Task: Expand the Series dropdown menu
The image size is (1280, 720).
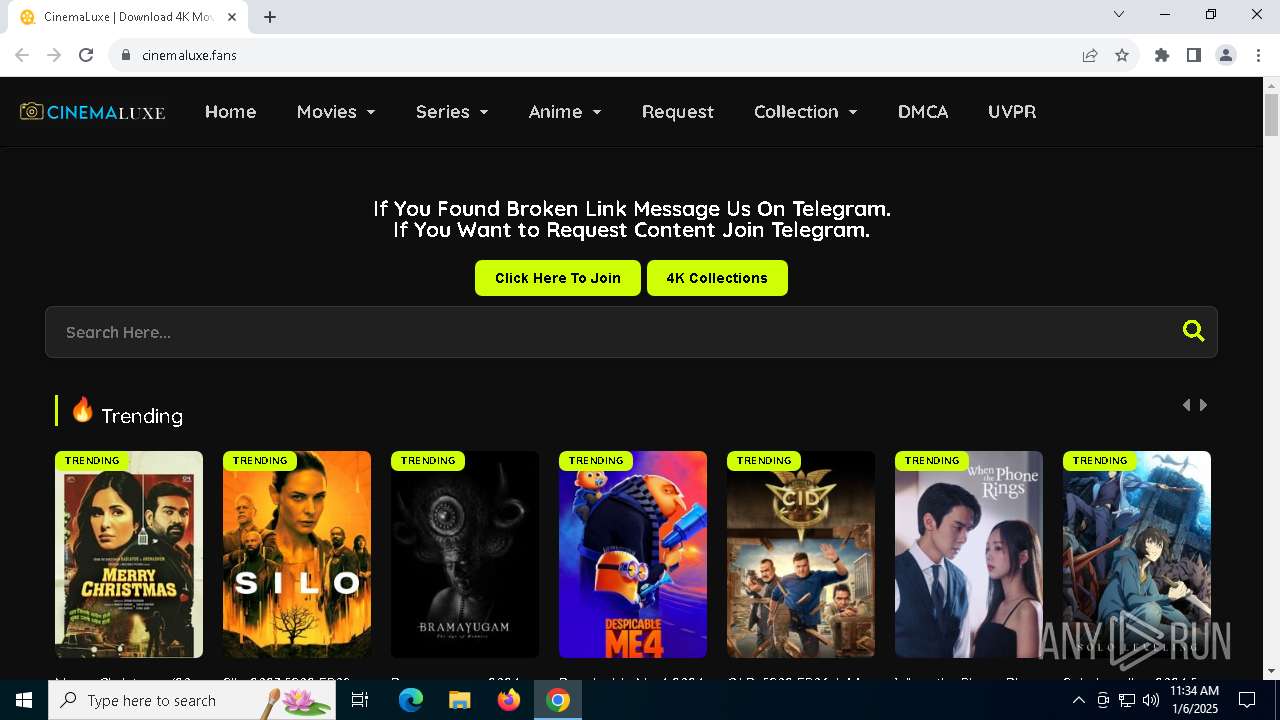Action: click(x=452, y=112)
